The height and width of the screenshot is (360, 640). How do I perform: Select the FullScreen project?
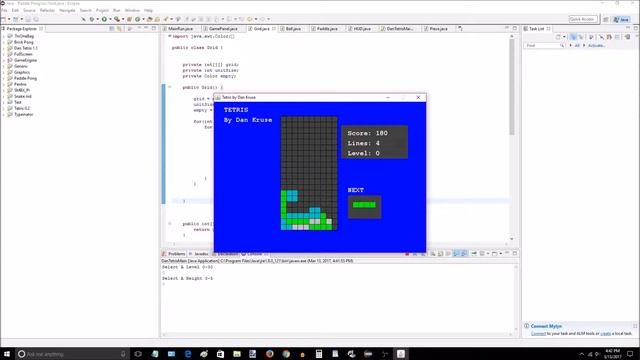(x=23, y=54)
